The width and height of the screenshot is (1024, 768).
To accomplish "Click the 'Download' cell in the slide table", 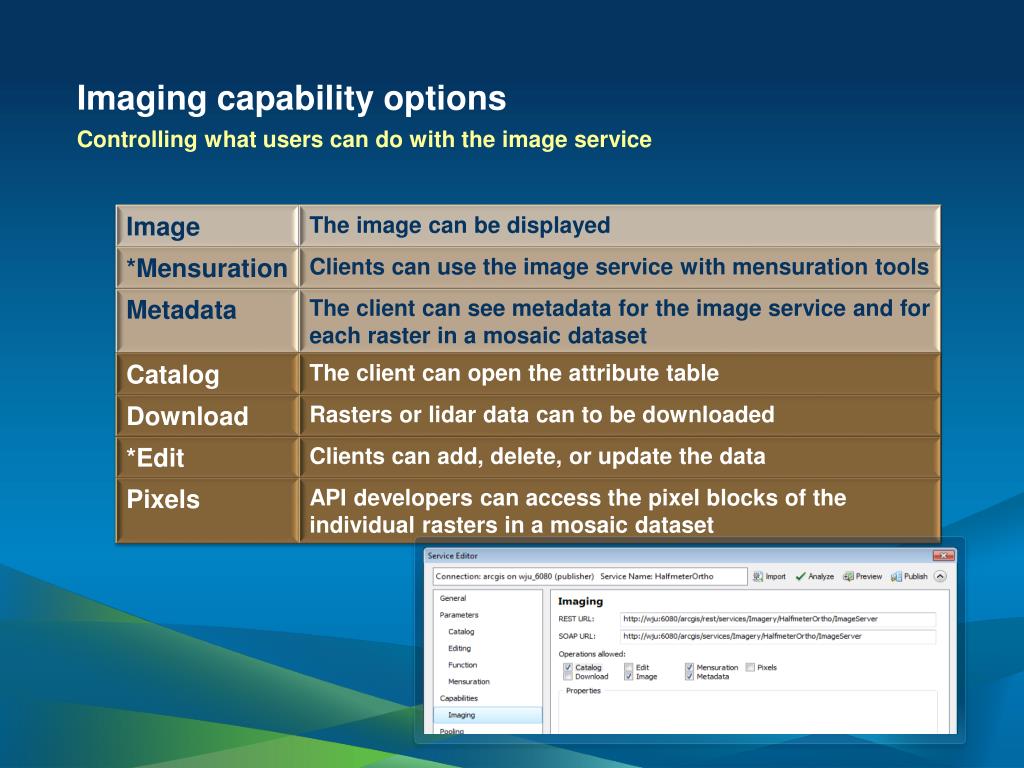I will [x=207, y=416].
